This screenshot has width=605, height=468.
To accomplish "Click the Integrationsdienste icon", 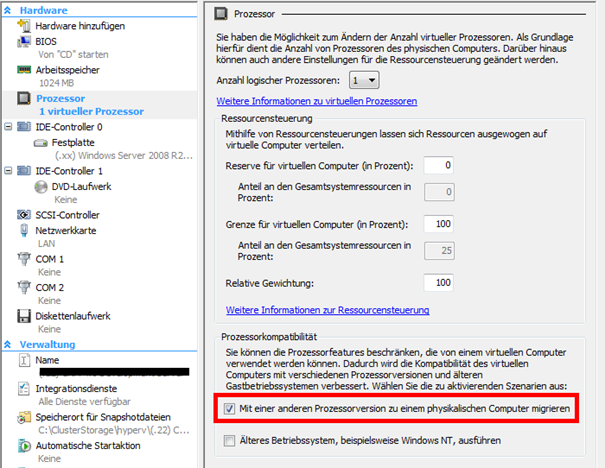I will [24, 389].
